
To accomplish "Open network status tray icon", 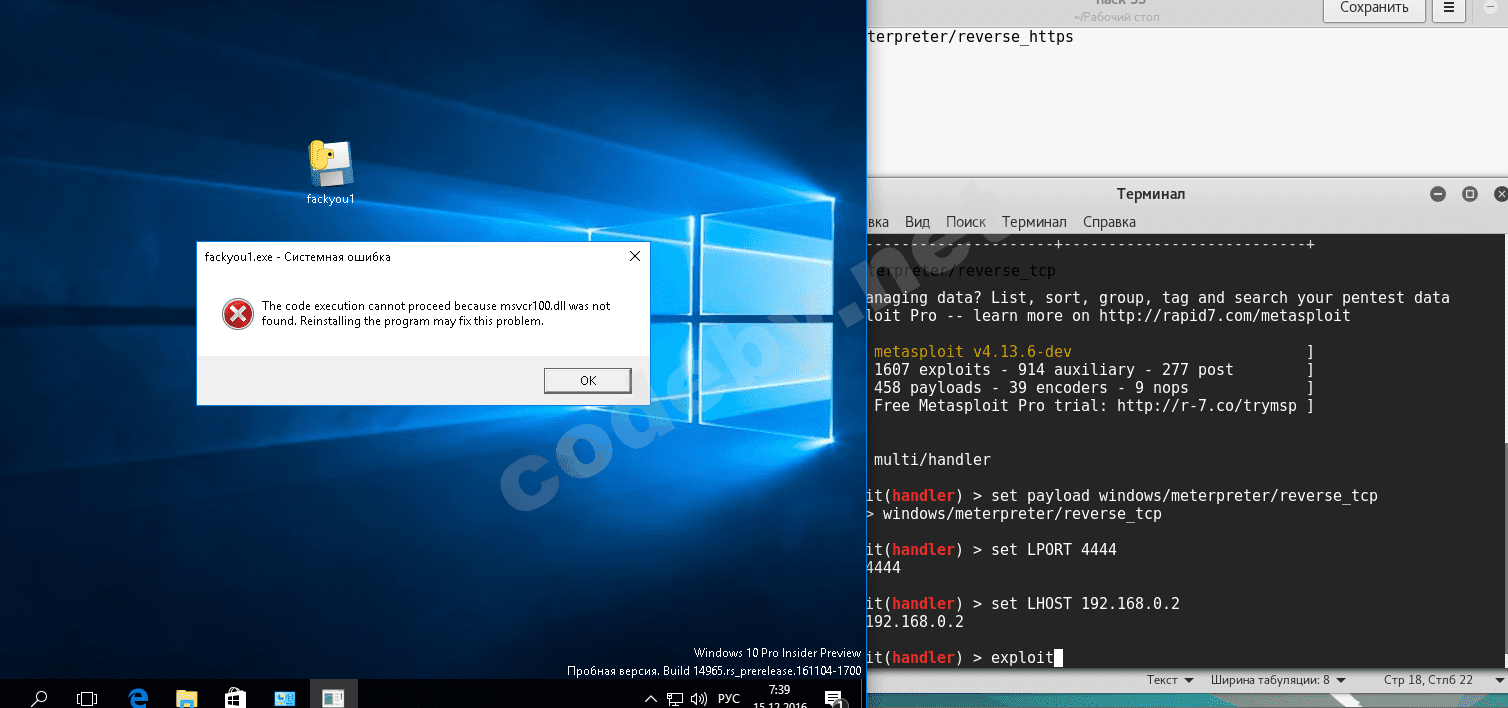I will click(x=675, y=698).
